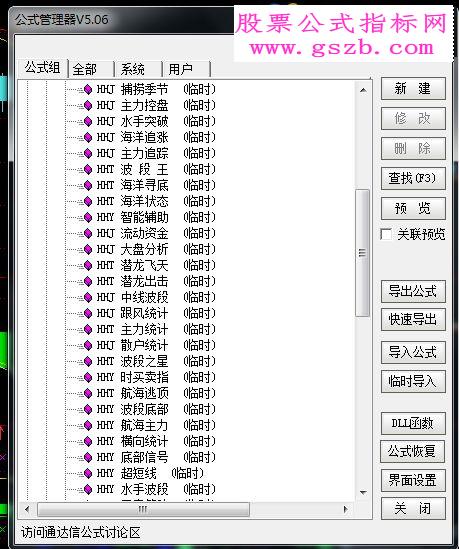Click the vertical scrollbar up arrow
459x549 pixels.
pos(363,90)
